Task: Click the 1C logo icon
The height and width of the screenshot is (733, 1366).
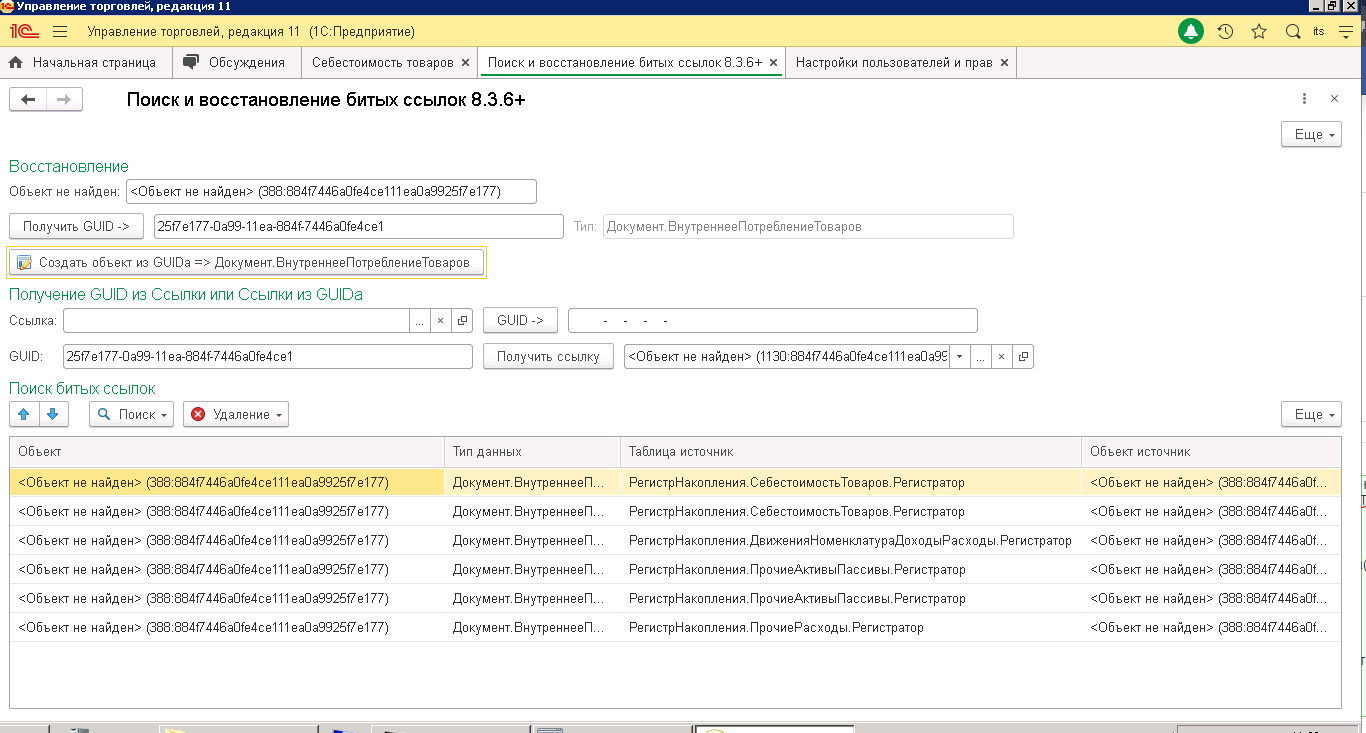Action: (22, 32)
